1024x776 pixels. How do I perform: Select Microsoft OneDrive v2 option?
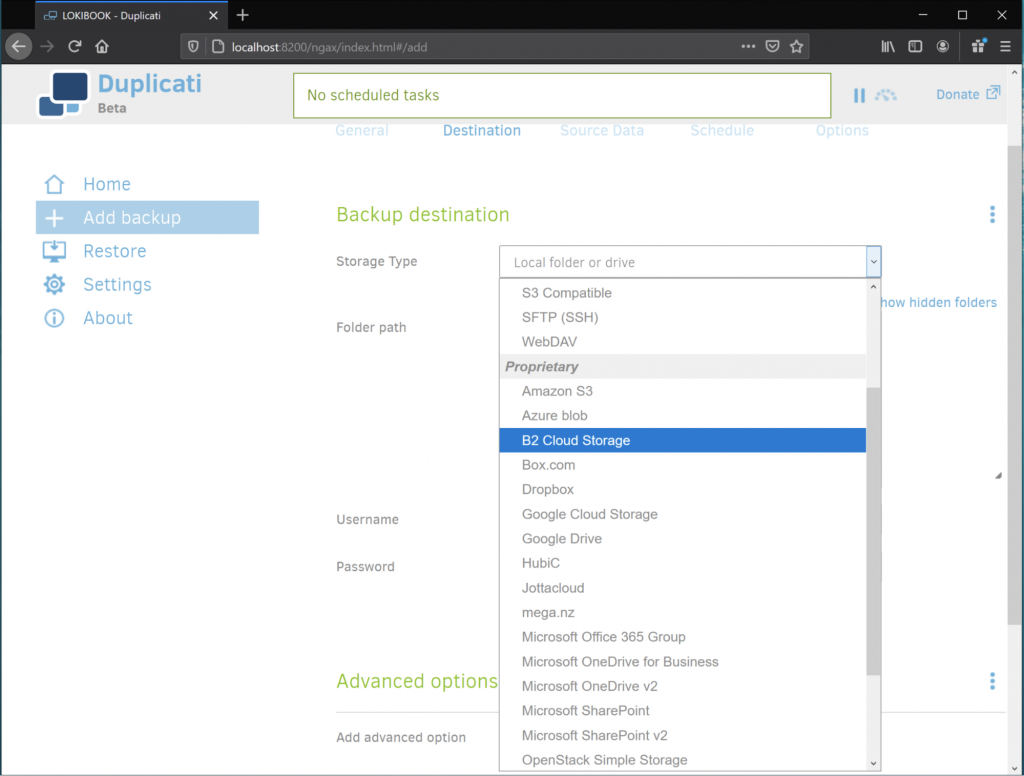coord(682,686)
